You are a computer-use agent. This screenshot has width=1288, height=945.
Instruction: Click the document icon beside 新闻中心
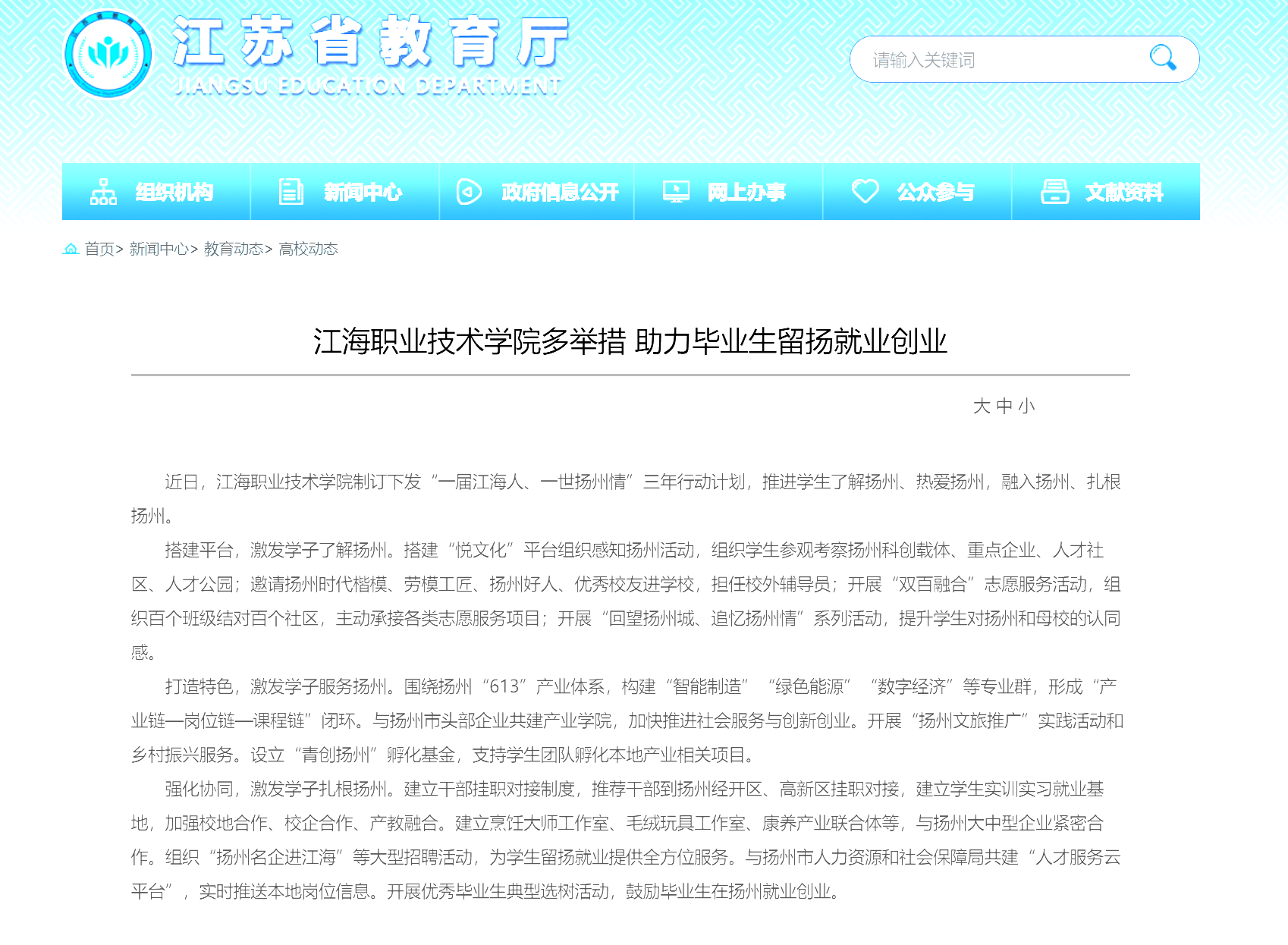pyautogui.click(x=291, y=192)
